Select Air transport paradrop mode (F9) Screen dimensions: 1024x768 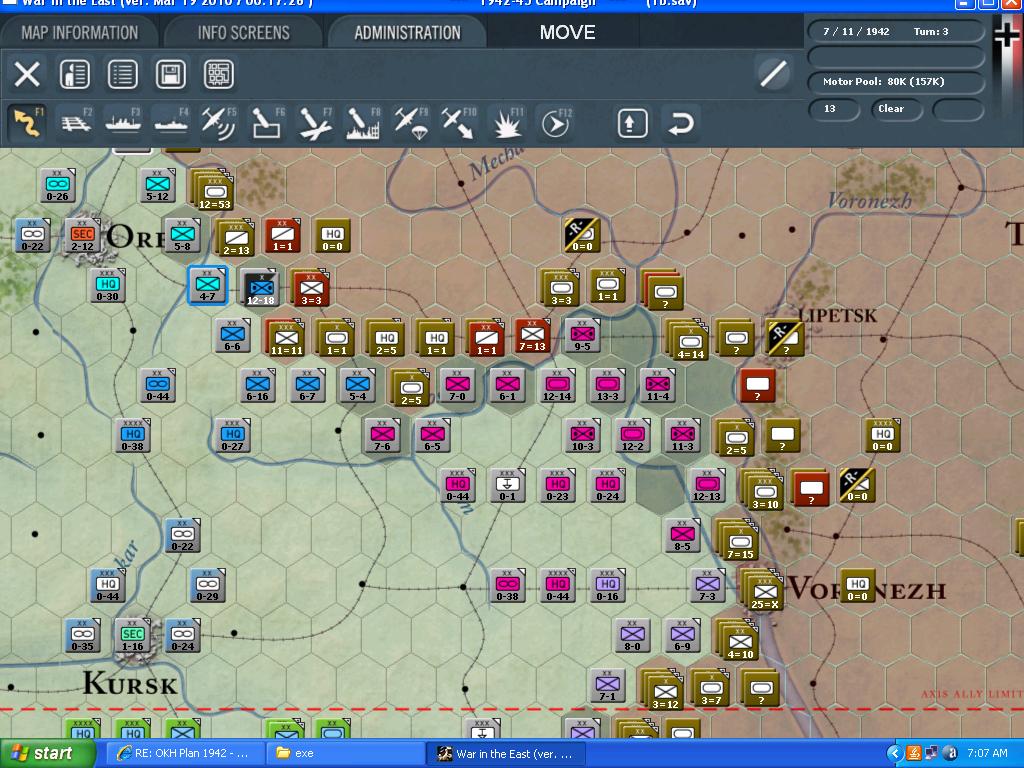[x=411, y=123]
